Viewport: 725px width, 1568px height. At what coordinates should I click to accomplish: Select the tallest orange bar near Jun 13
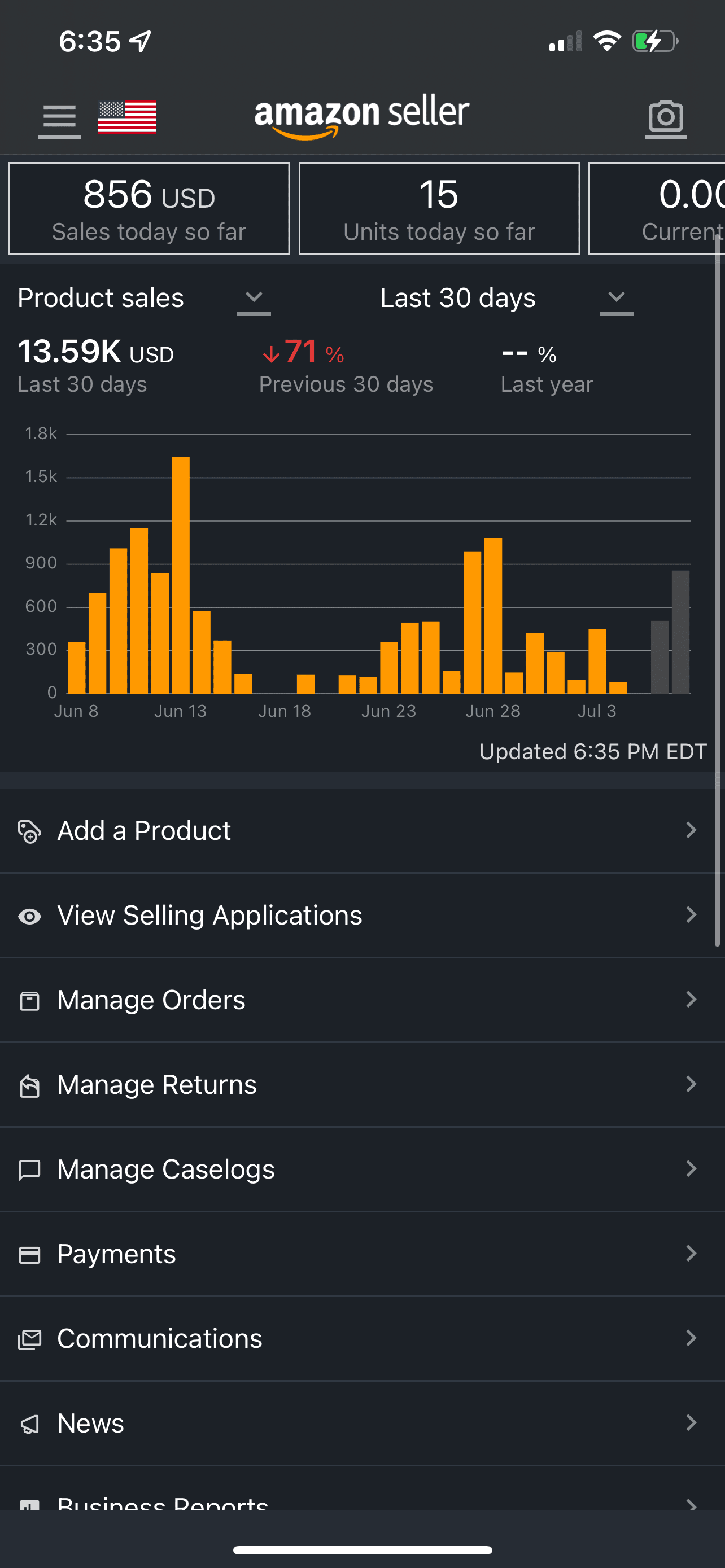click(181, 575)
